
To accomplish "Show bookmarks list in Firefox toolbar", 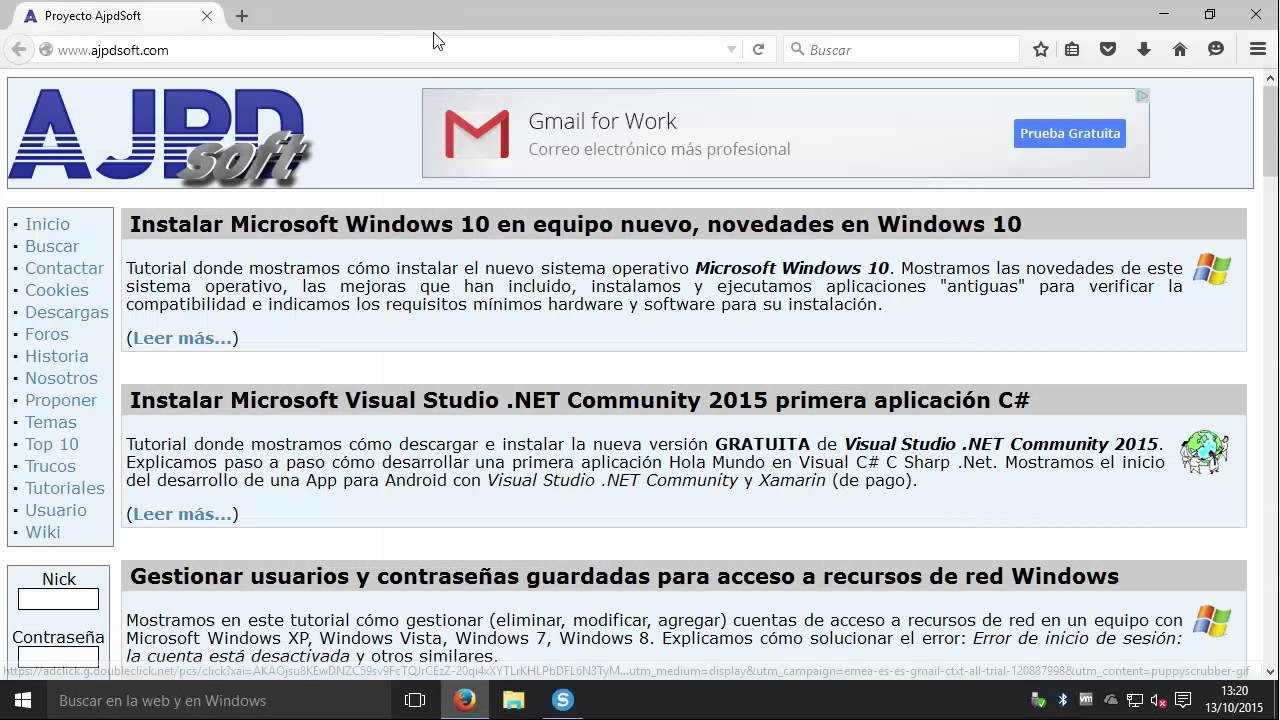I will [x=1072, y=49].
